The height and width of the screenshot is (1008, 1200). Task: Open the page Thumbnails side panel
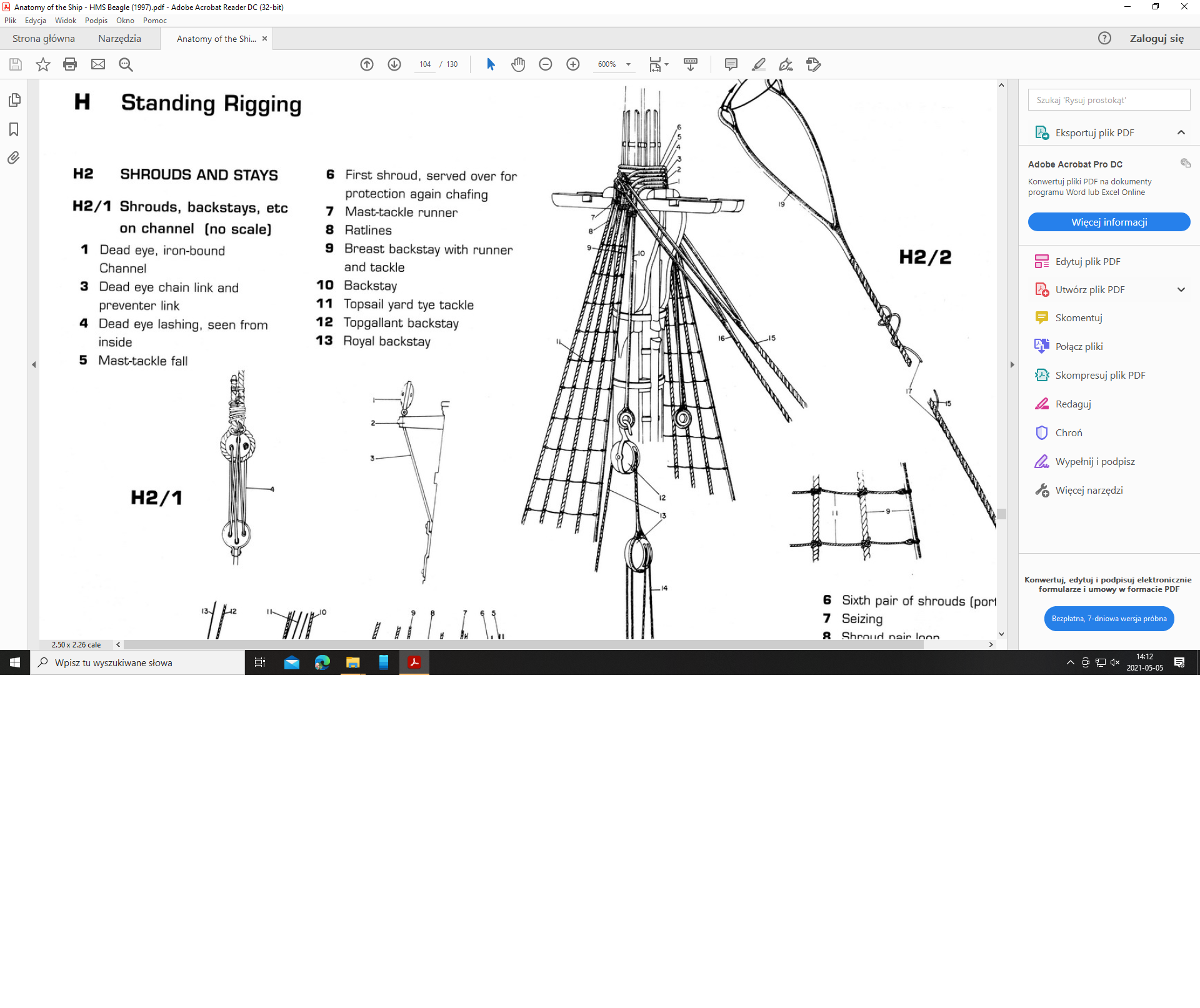pos(14,100)
